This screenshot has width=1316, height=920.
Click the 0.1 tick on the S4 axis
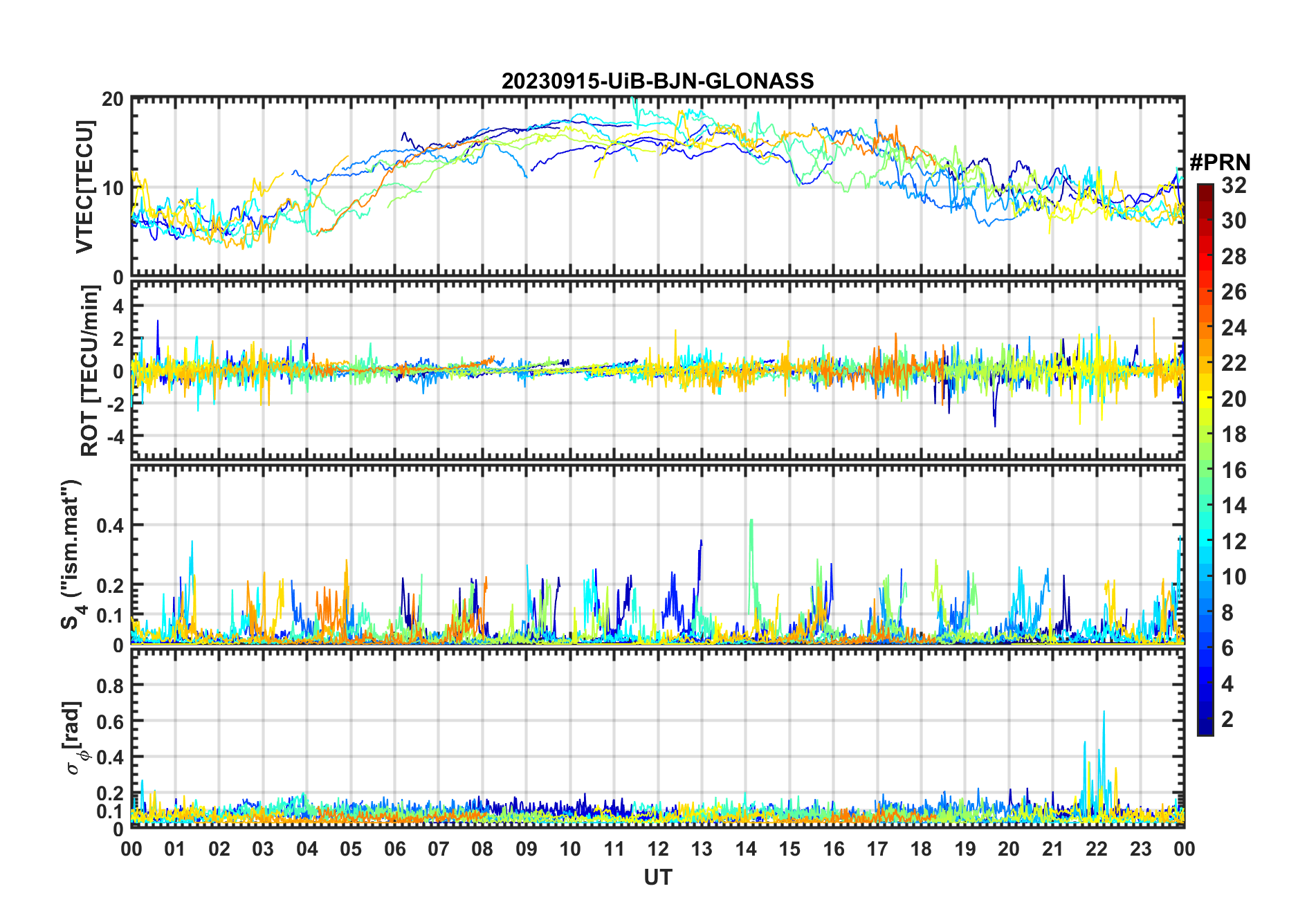point(110,615)
